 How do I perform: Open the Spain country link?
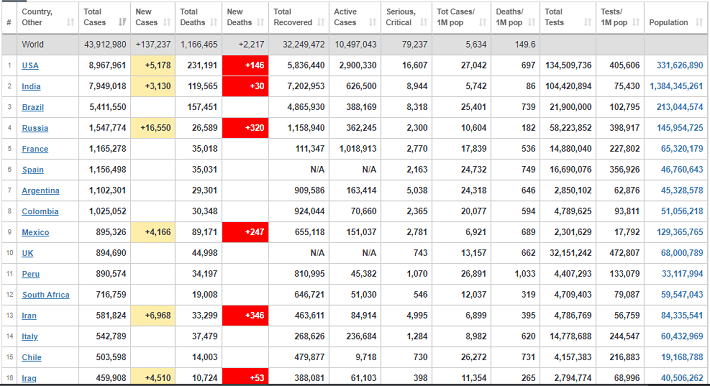pos(33,170)
